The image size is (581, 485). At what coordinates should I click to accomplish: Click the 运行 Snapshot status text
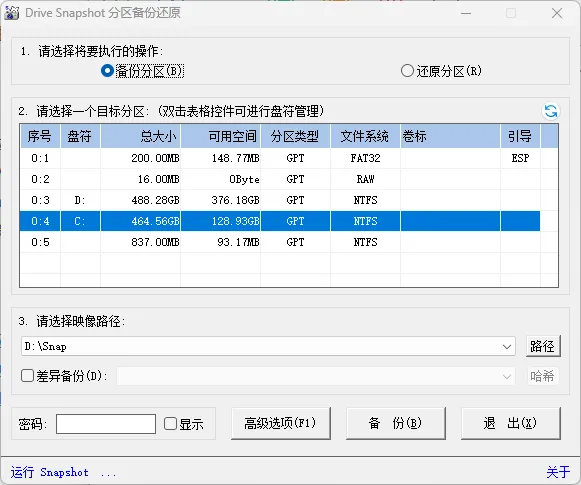click(x=63, y=472)
